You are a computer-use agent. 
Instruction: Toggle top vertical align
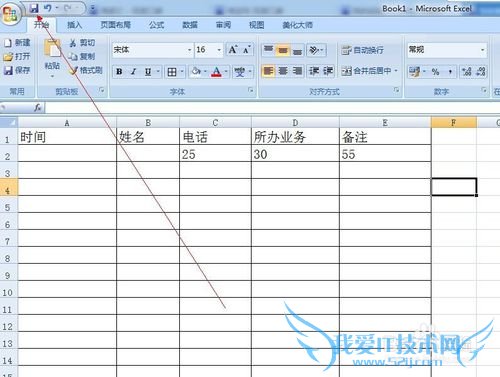tap(268, 50)
